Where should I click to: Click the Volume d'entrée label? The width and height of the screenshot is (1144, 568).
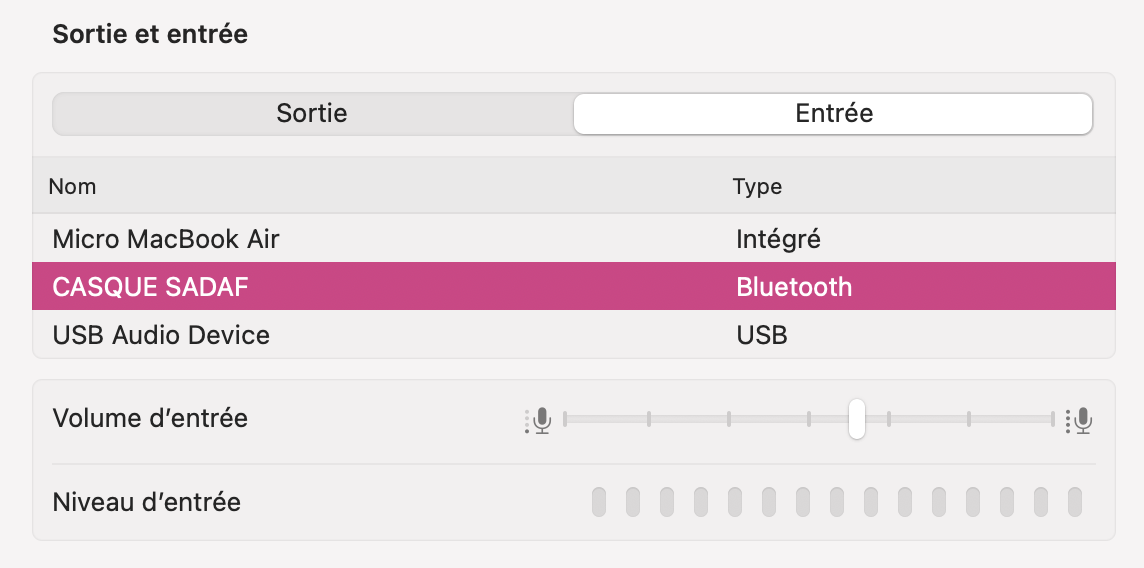150,418
